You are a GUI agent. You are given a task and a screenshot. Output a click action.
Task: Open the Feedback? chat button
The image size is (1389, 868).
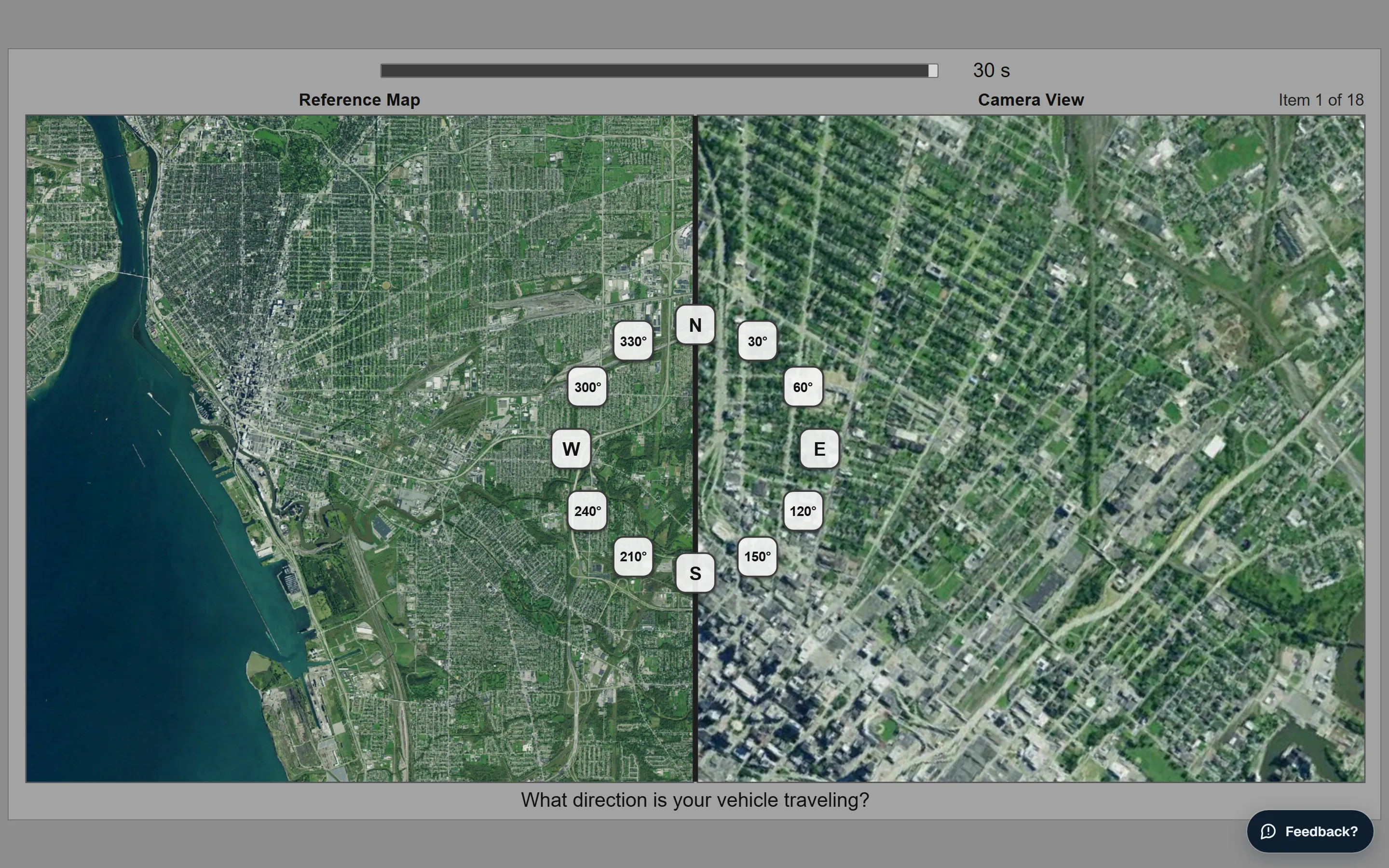click(x=1310, y=831)
